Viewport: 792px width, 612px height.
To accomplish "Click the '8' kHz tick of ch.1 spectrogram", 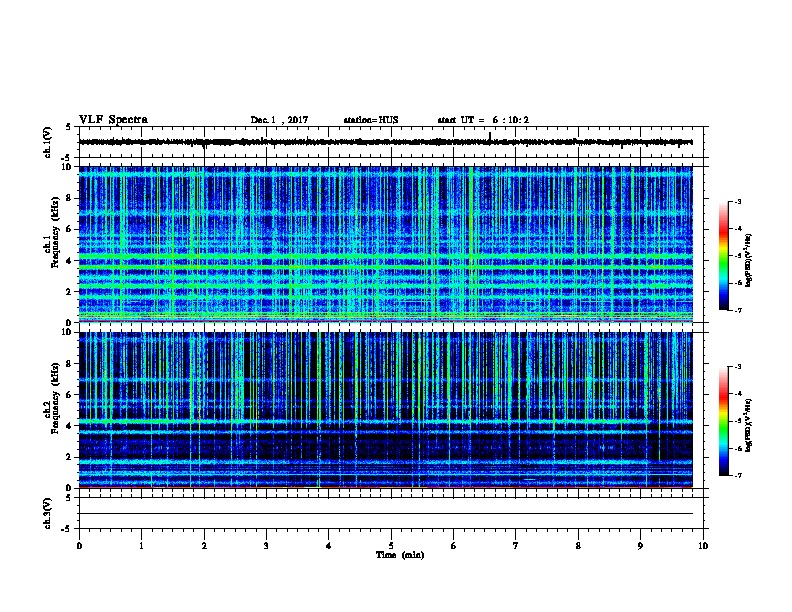I will (69, 198).
